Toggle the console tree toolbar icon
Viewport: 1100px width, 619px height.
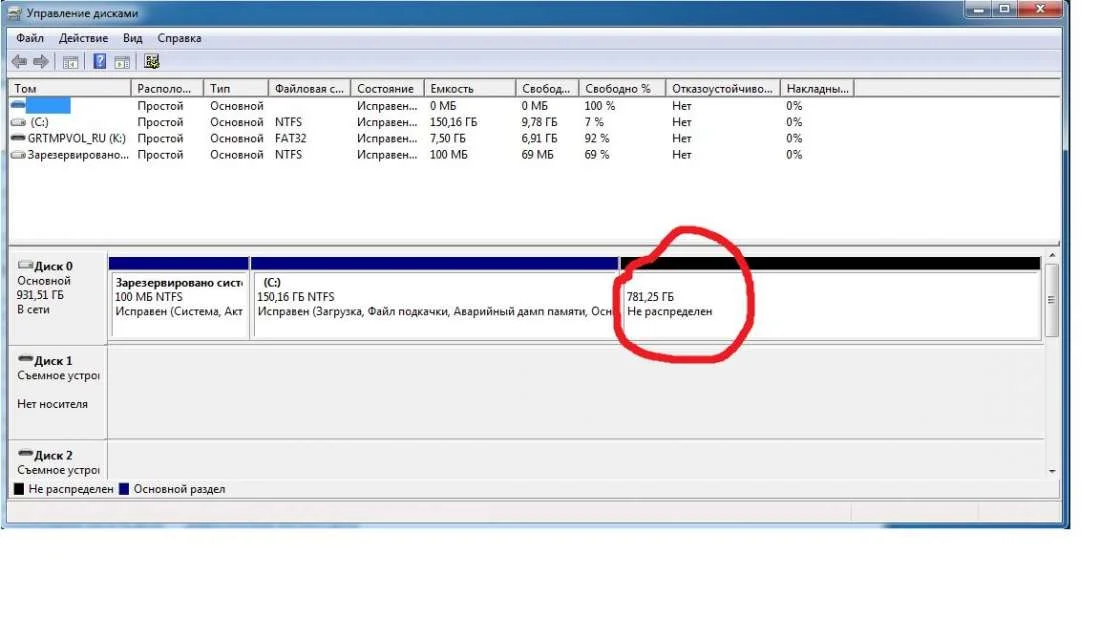[70, 62]
